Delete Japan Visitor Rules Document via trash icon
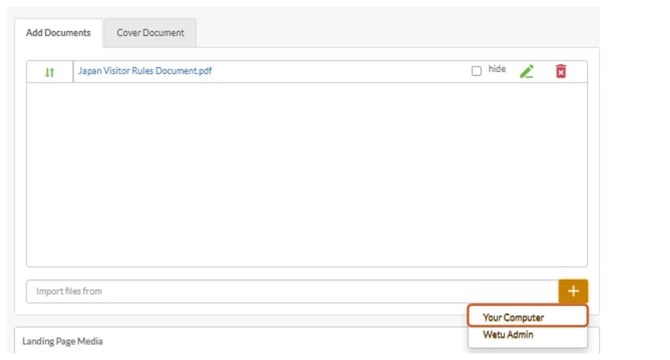The height and width of the screenshot is (360, 670). point(561,71)
